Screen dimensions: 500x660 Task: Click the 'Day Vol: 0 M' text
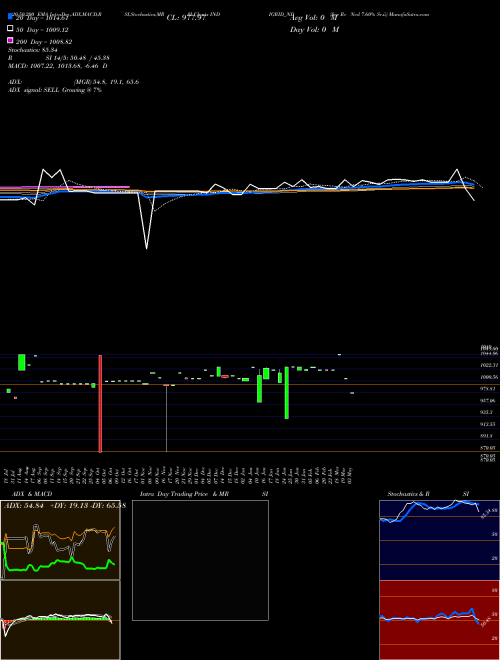click(x=314, y=30)
